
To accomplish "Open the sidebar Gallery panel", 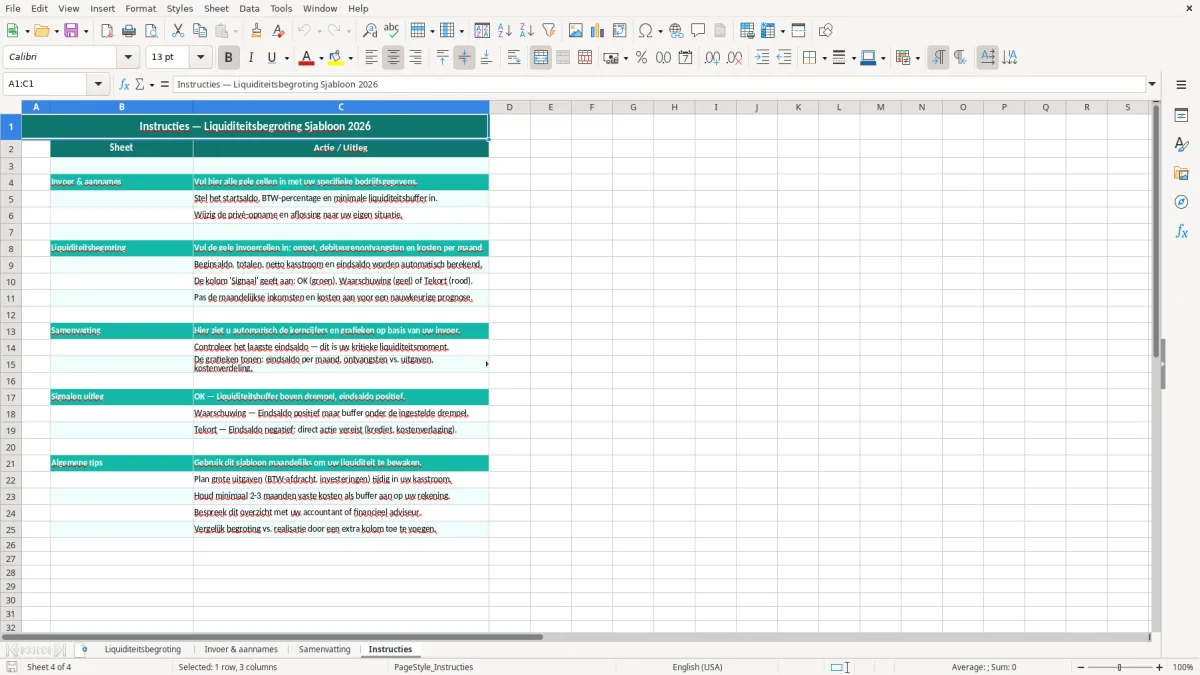I will click(x=1181, y=173).
